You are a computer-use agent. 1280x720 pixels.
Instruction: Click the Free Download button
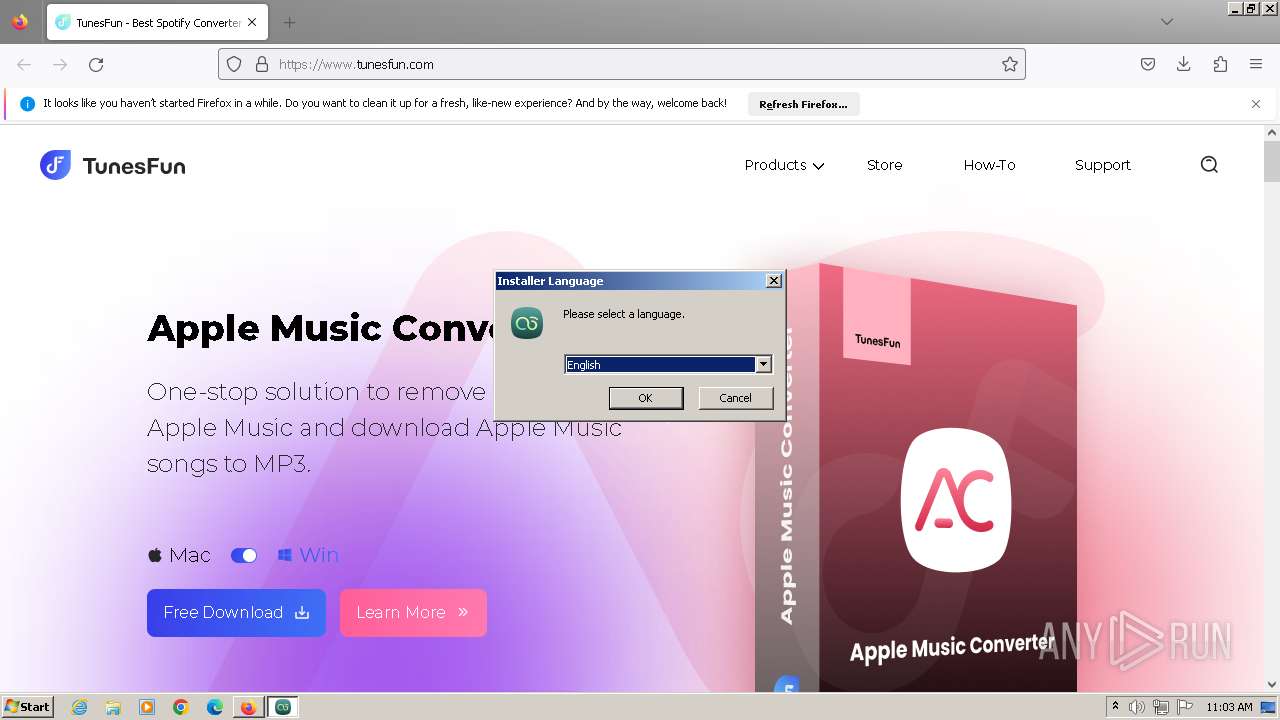coord(236,613)
